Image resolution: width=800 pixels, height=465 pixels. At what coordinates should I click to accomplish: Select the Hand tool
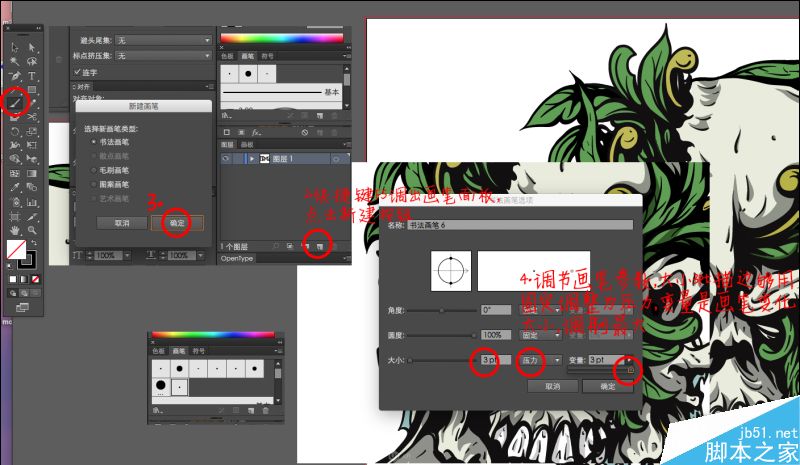click(15, 230)
